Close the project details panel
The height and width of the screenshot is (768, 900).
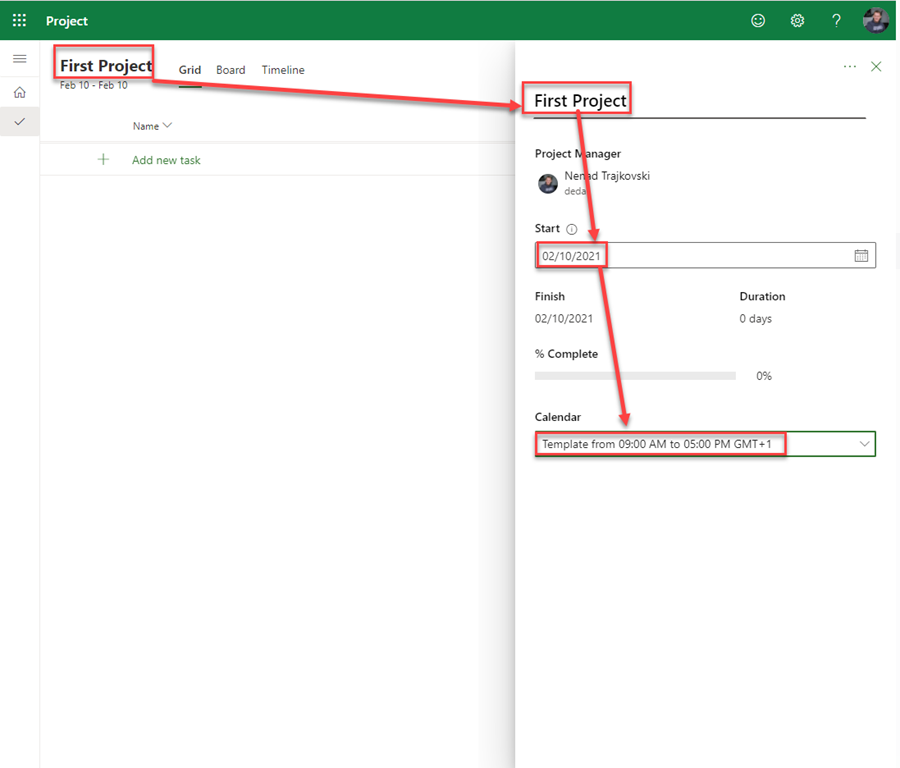pos(876,66)
